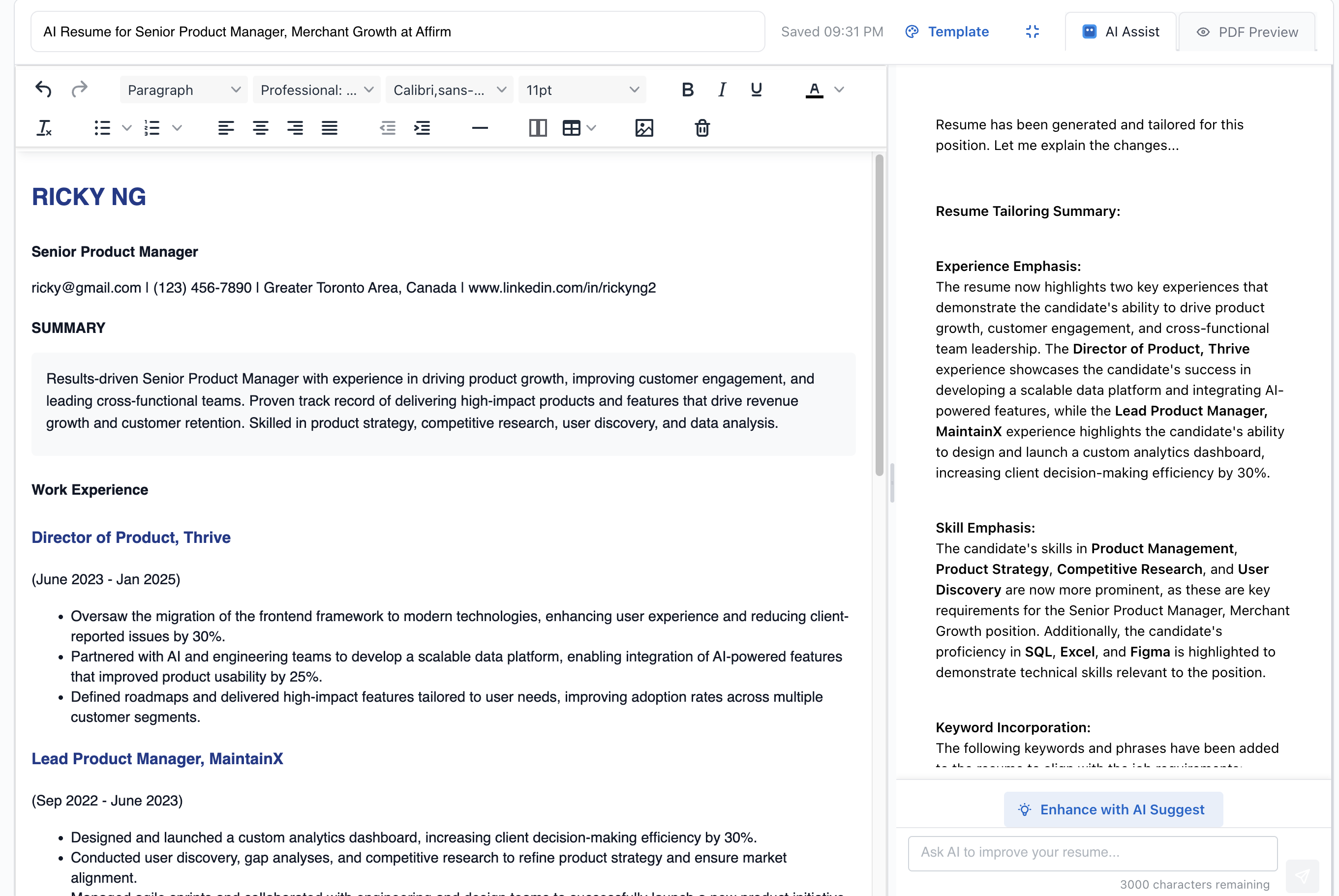Insert an image using the image icon
The height and width of the screenshot is (896, 1339).
[644, 127]
